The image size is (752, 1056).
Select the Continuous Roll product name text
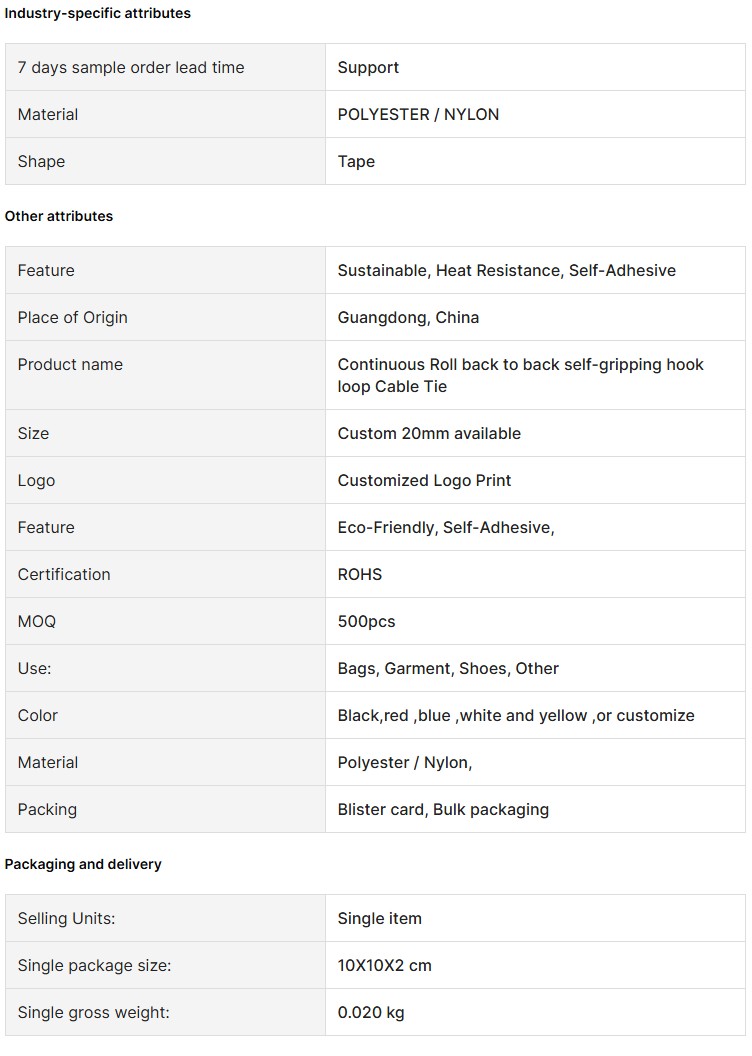tap(520, 375)
